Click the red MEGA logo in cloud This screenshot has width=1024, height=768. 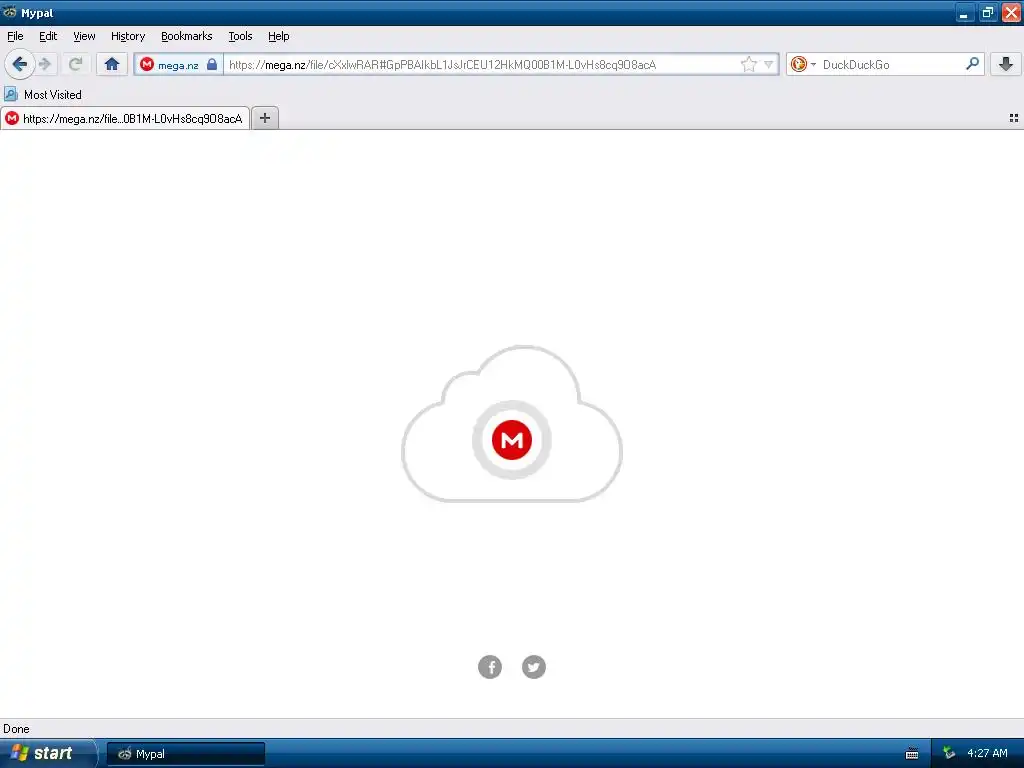(x=512, y=440)
